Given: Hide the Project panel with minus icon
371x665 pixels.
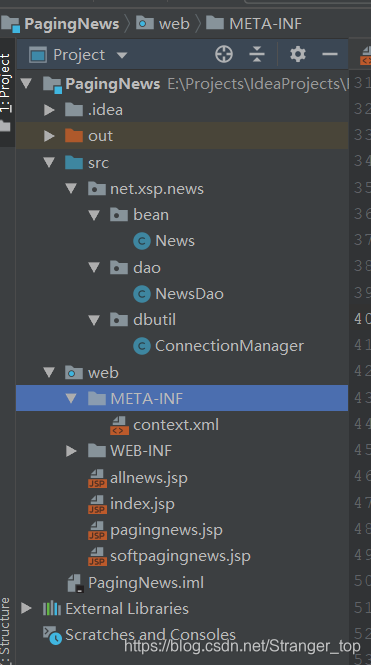Looking at the screenshot, I should coord(329,54).
